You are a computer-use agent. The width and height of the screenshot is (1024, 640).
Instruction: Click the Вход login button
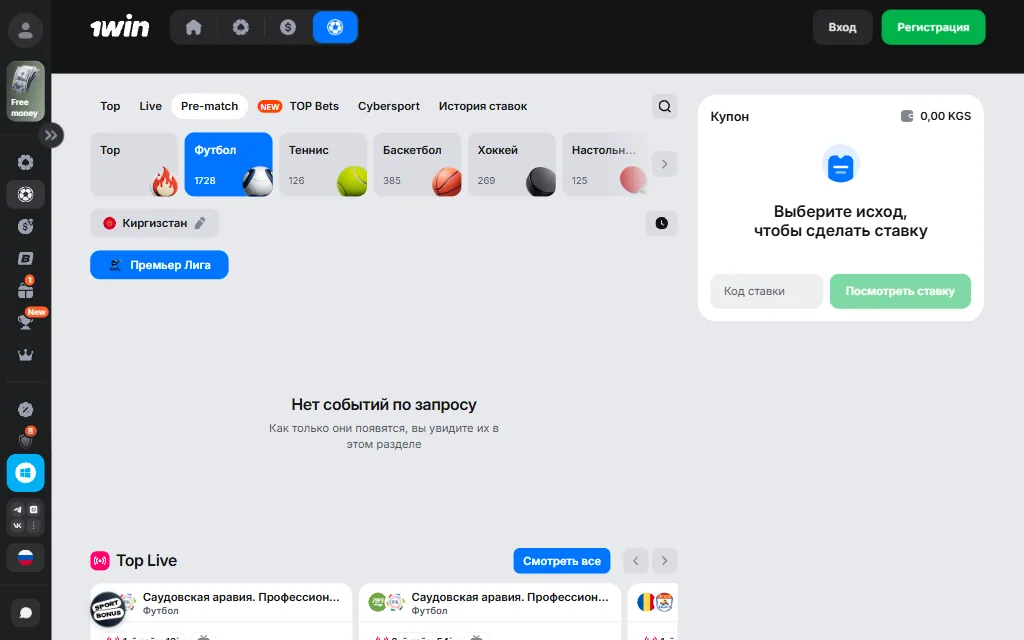tap(842, 27)
